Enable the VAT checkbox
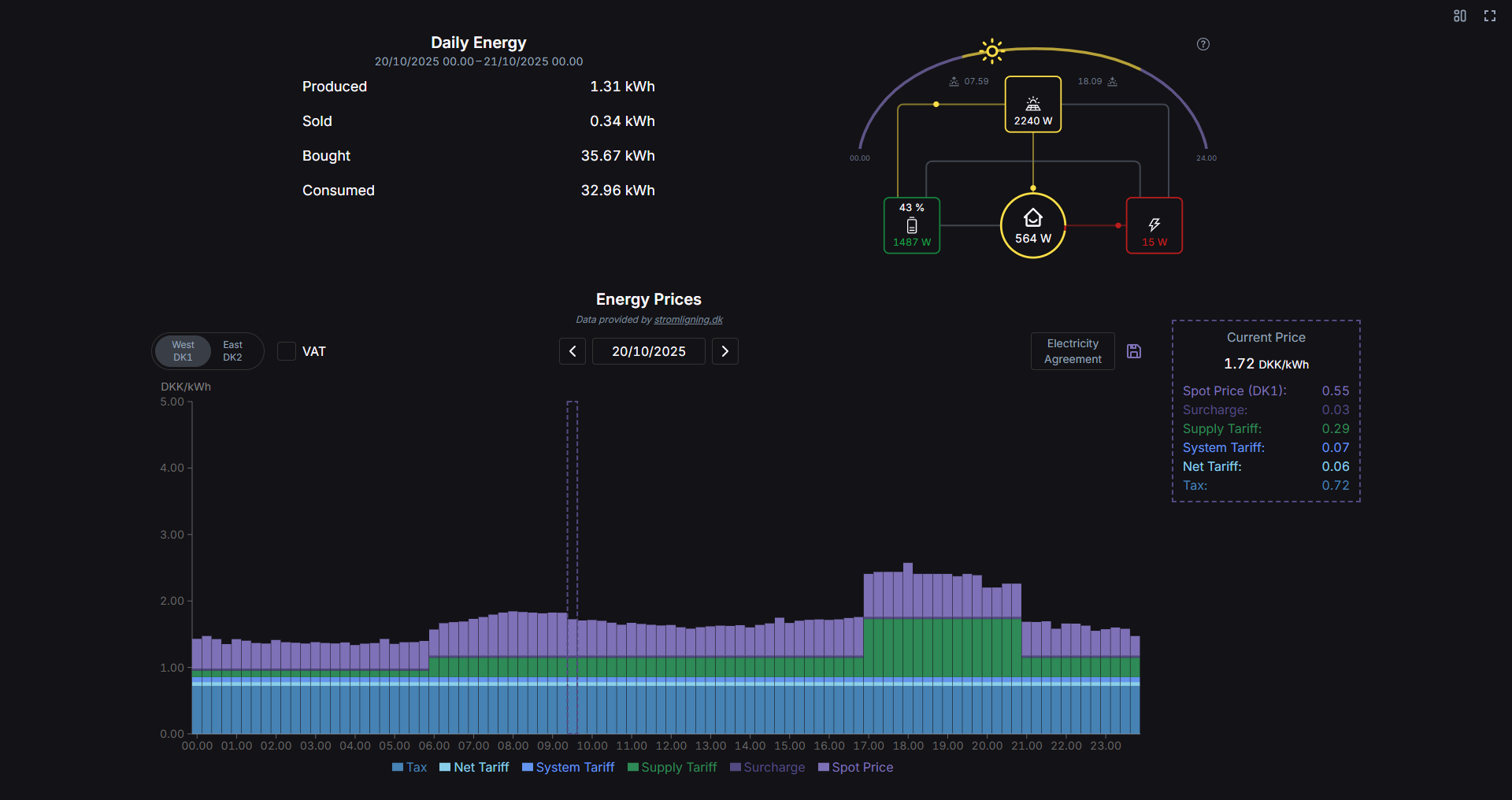 point(287,351)
